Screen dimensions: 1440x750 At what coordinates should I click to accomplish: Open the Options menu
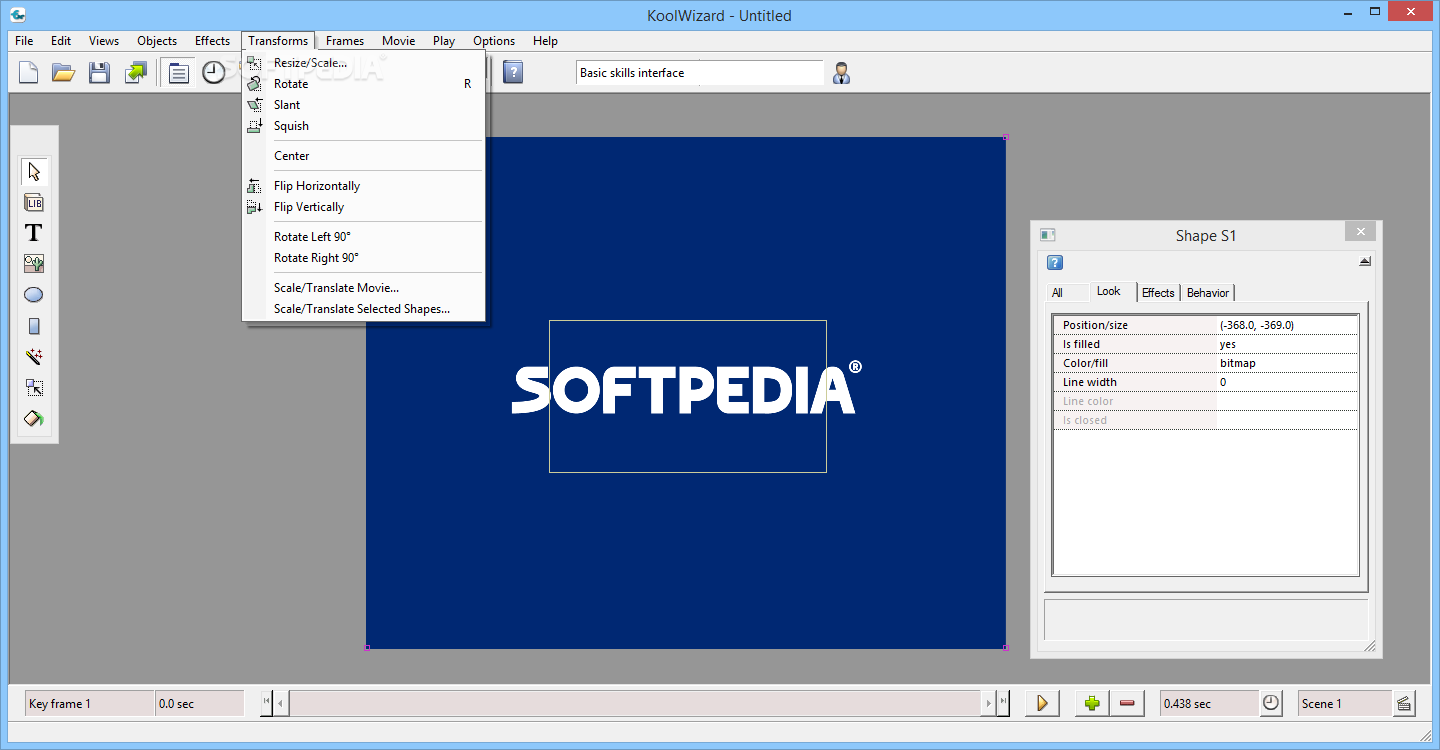pos(494,41)
